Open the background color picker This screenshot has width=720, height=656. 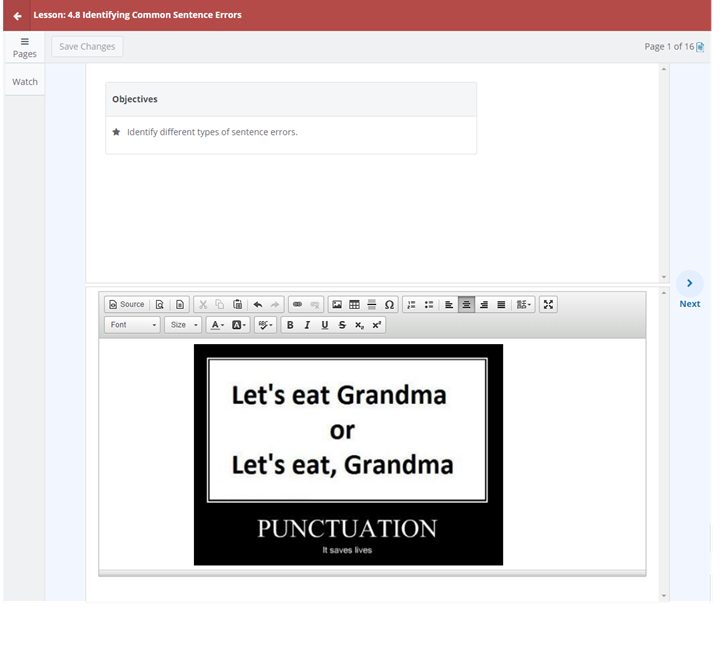[239, 325]
